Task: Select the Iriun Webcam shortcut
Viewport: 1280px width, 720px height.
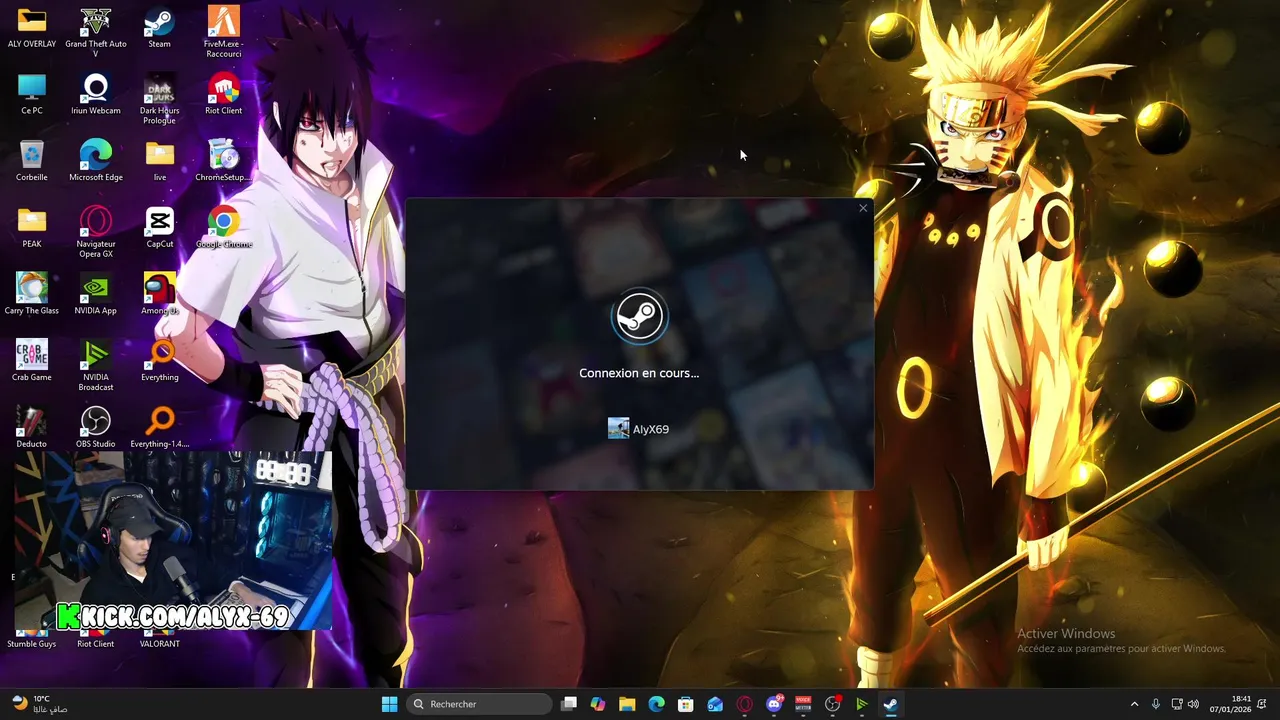Action: coord(96,95)
